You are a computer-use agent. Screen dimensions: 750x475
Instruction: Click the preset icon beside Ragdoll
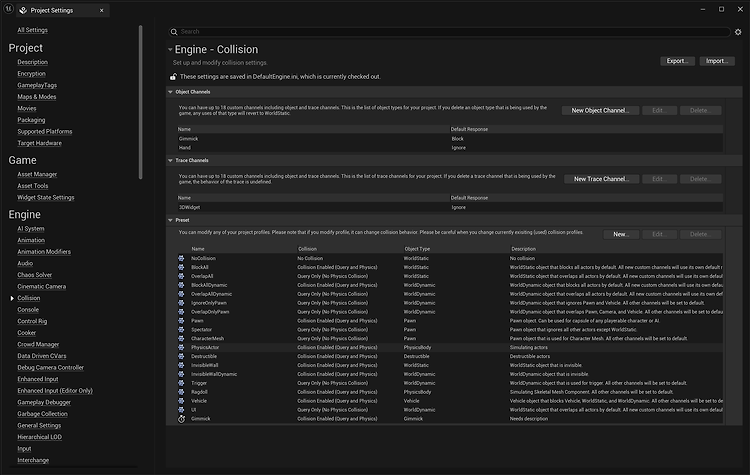click(181, 392)
